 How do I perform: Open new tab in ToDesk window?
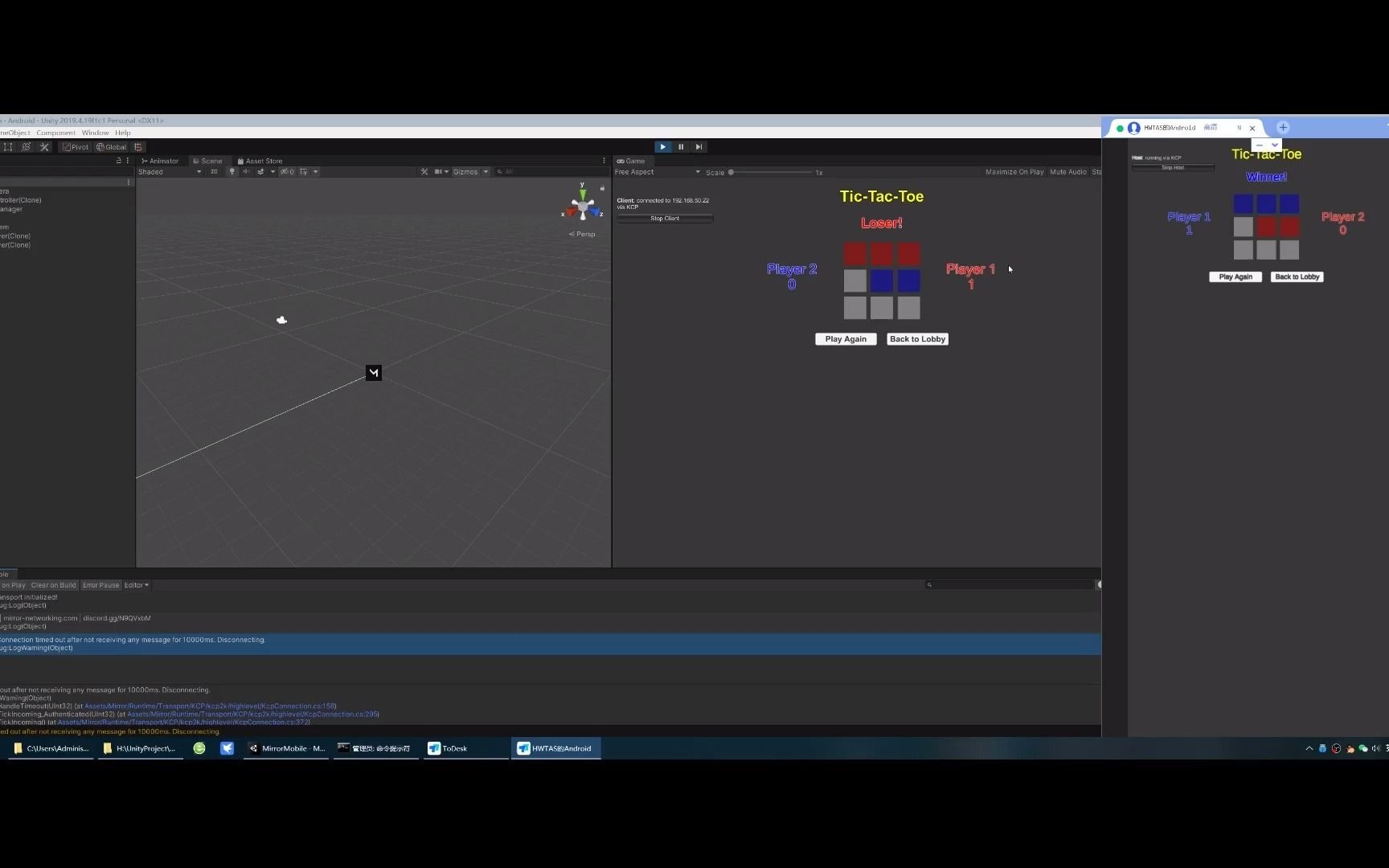(x=1283, y=128)
